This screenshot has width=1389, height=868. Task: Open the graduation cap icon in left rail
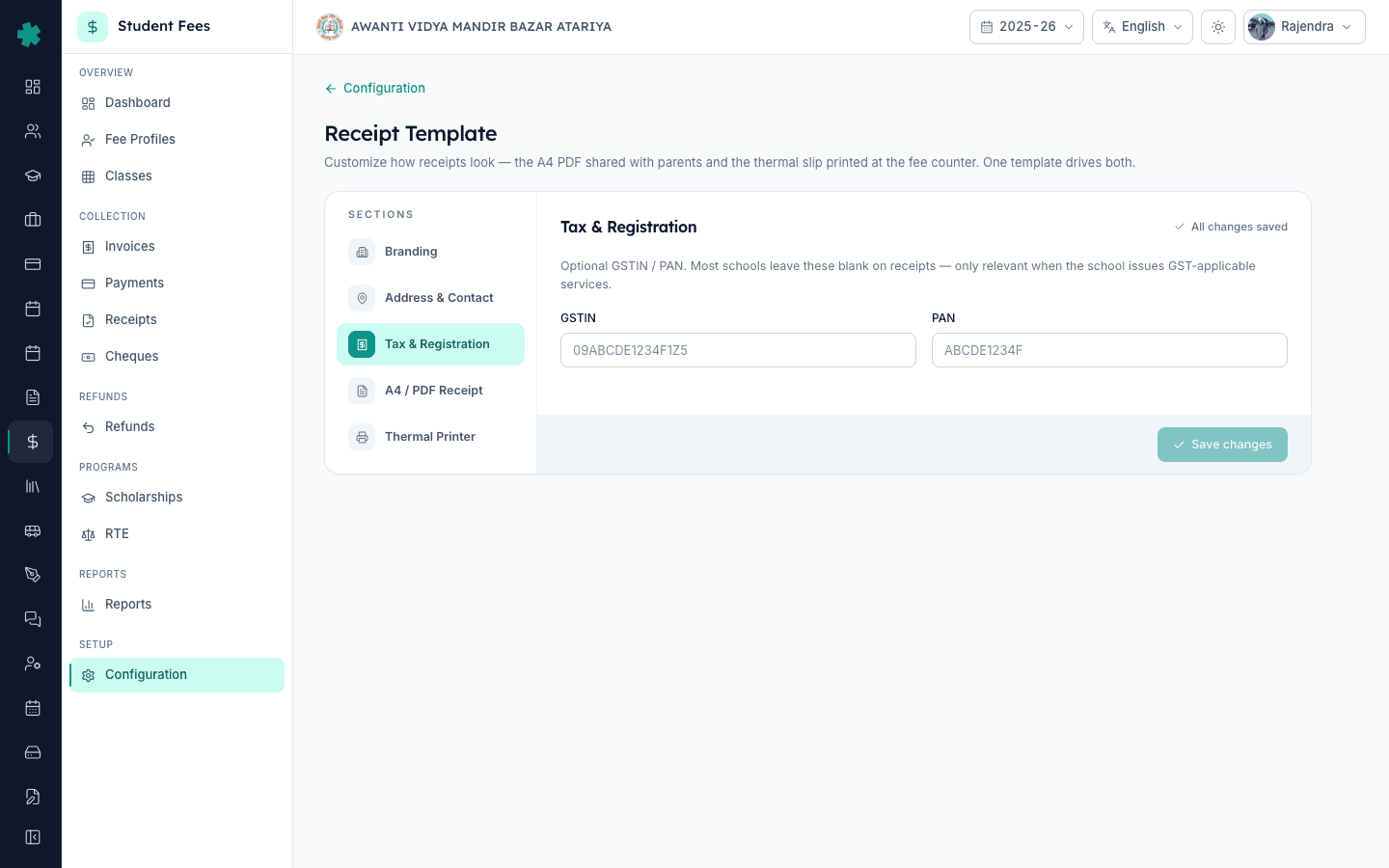[x=32, y=176]
